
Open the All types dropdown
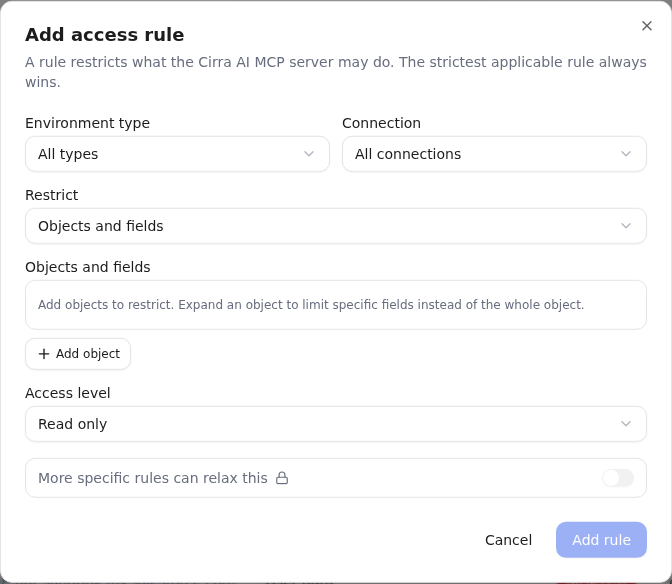177,154
